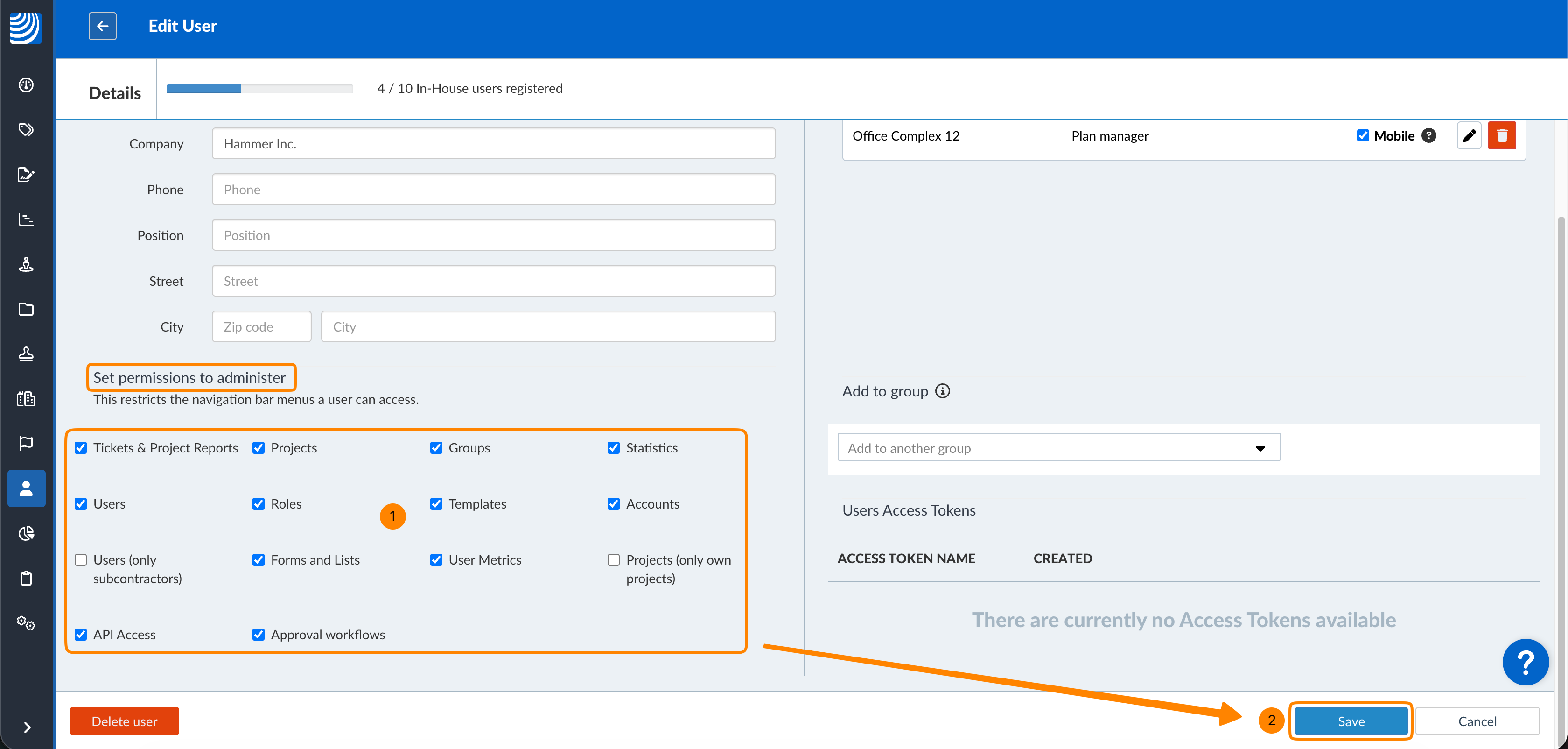1568x749 pixels.
Task: Toggle the Mobile checkbox
Action: click(x=1363, y=136)
